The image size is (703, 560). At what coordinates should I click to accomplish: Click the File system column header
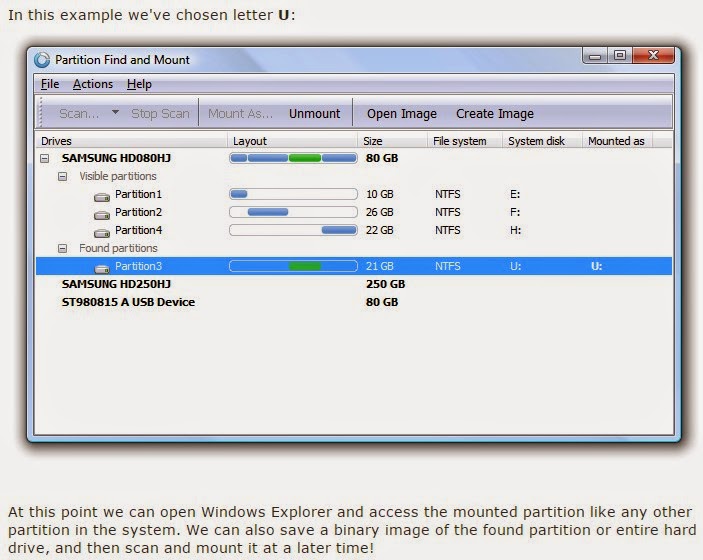coord(464,141)
